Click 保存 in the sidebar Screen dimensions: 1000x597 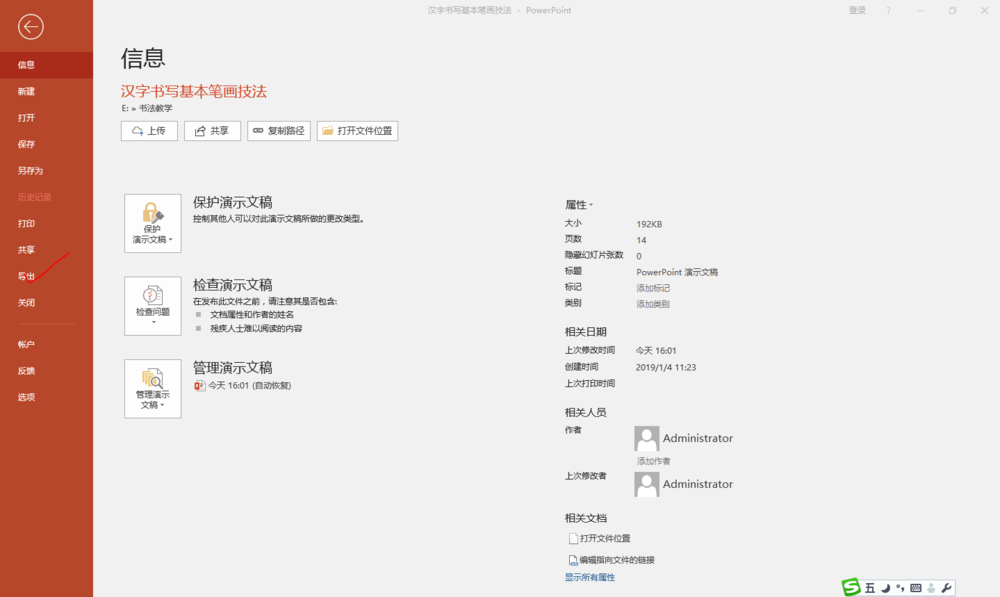46,144
